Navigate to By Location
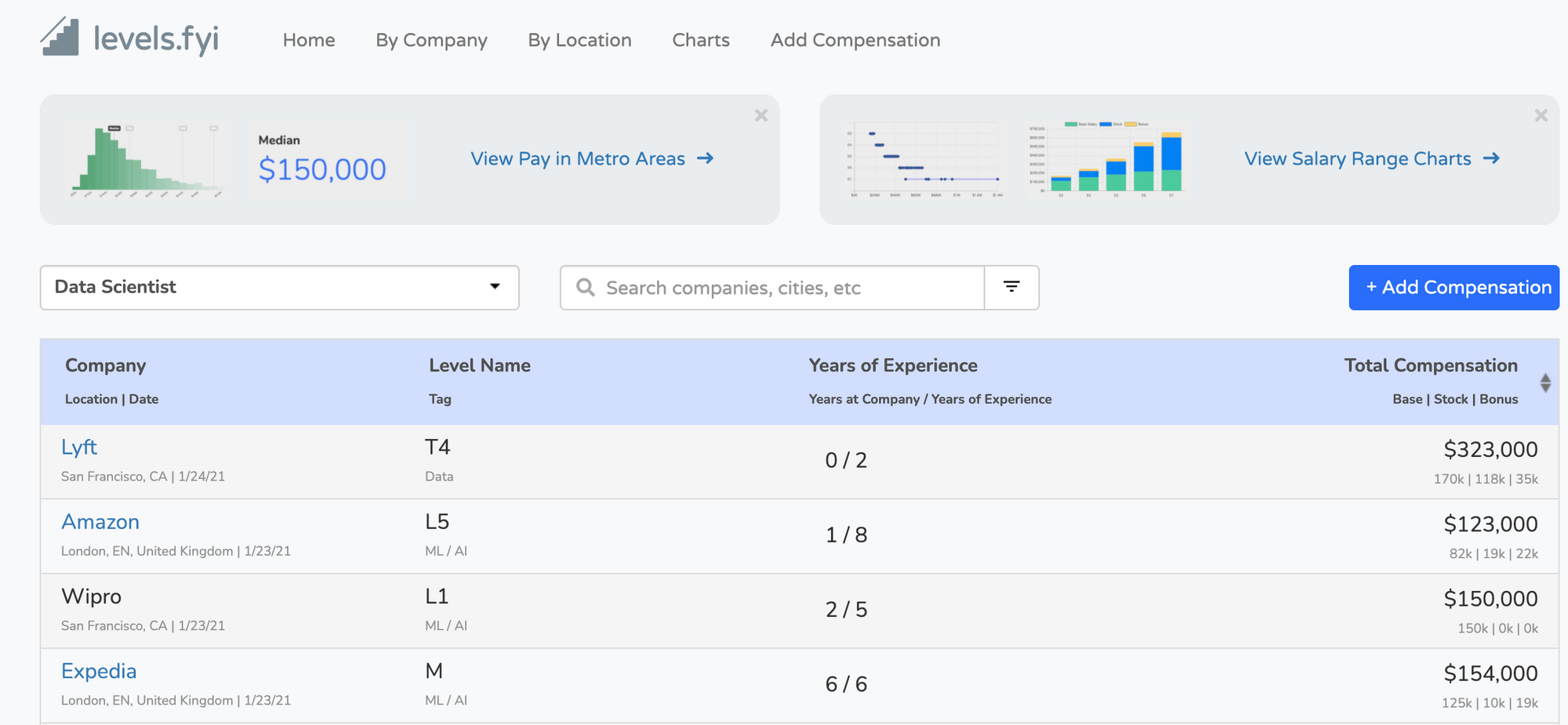Screen dimensions: 1568x725 (x=579, y=40)
